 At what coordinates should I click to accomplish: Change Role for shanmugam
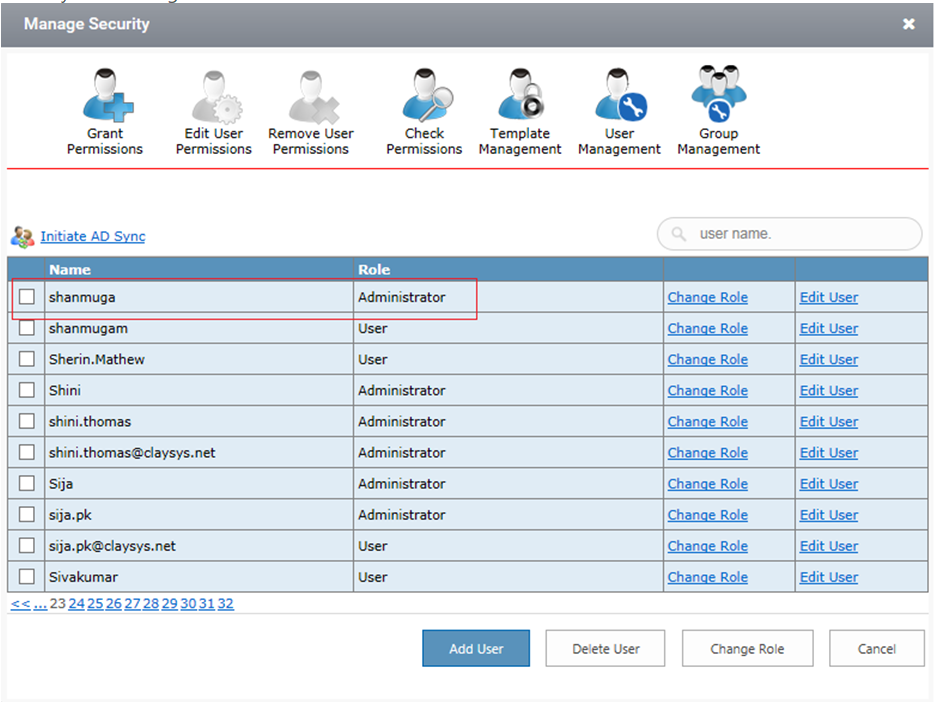click(708, 329)
